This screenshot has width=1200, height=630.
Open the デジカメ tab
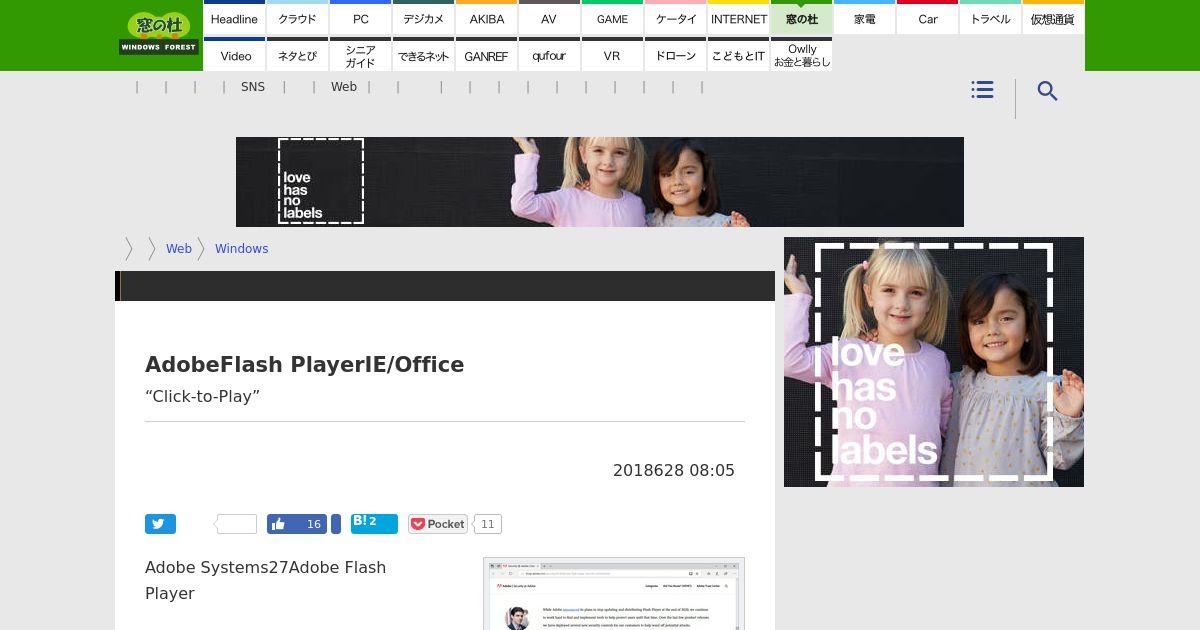click(423, 19)
